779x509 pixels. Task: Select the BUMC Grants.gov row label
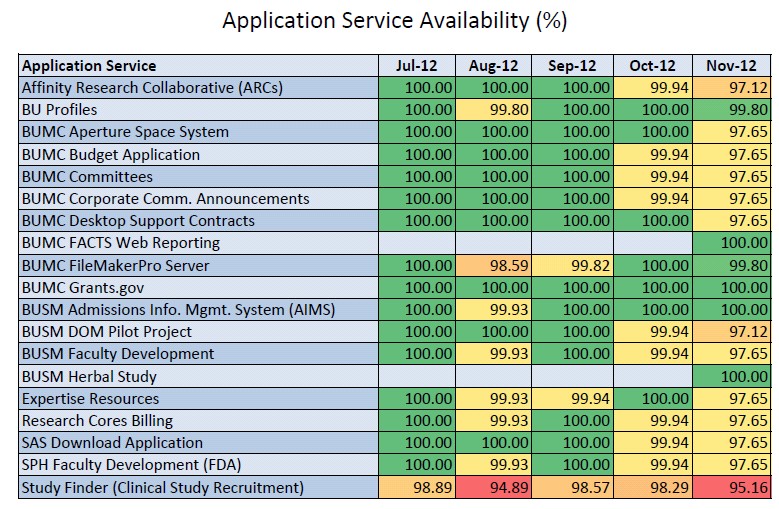(x=199, y=288)
